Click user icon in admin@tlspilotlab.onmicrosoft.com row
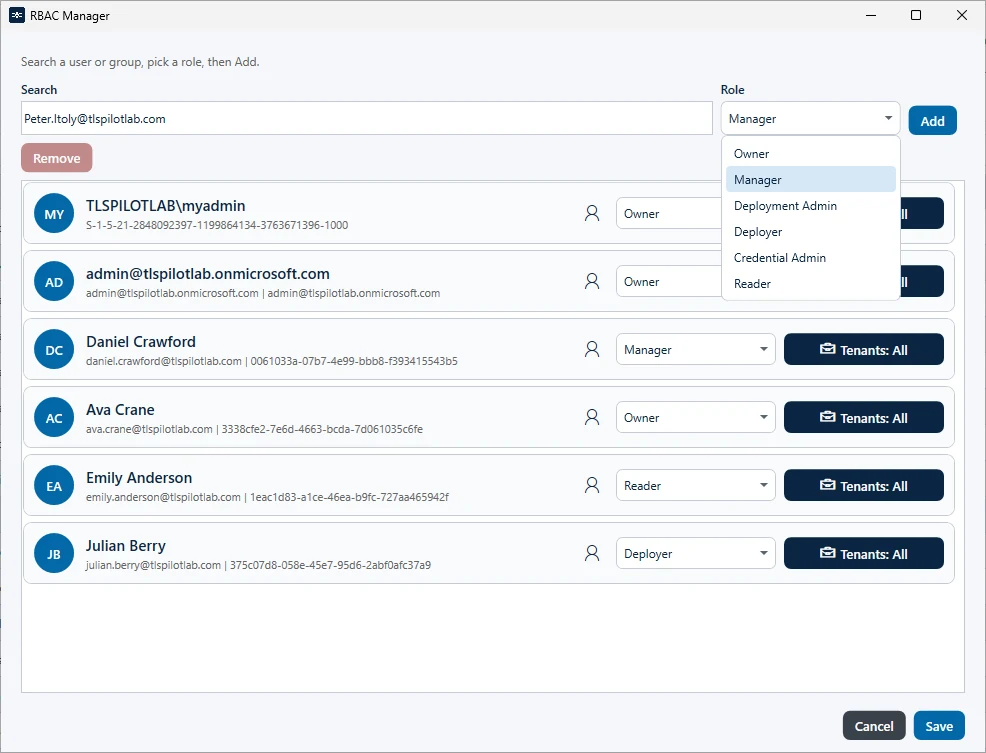This screenshot has width=986, height=753. 592,281
